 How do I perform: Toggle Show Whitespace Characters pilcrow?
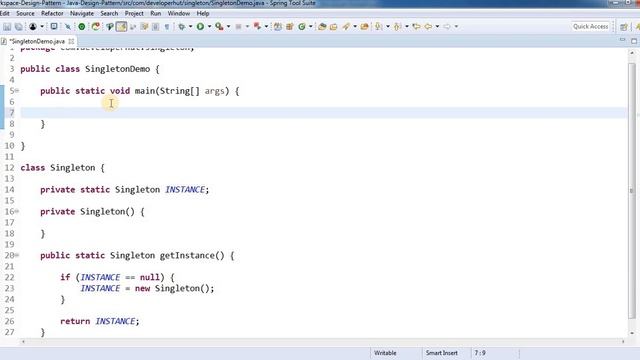(167, 27)
